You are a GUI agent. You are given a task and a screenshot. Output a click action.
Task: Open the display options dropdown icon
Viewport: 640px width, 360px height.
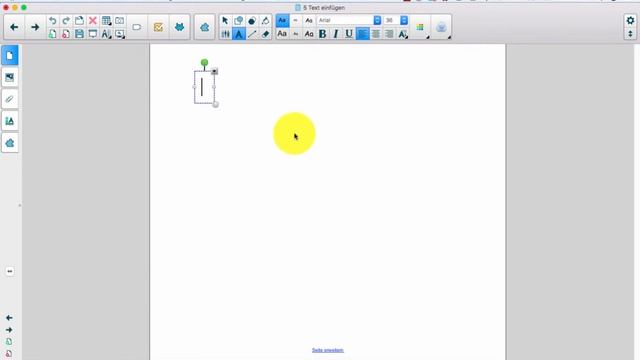tap(120, 34)
